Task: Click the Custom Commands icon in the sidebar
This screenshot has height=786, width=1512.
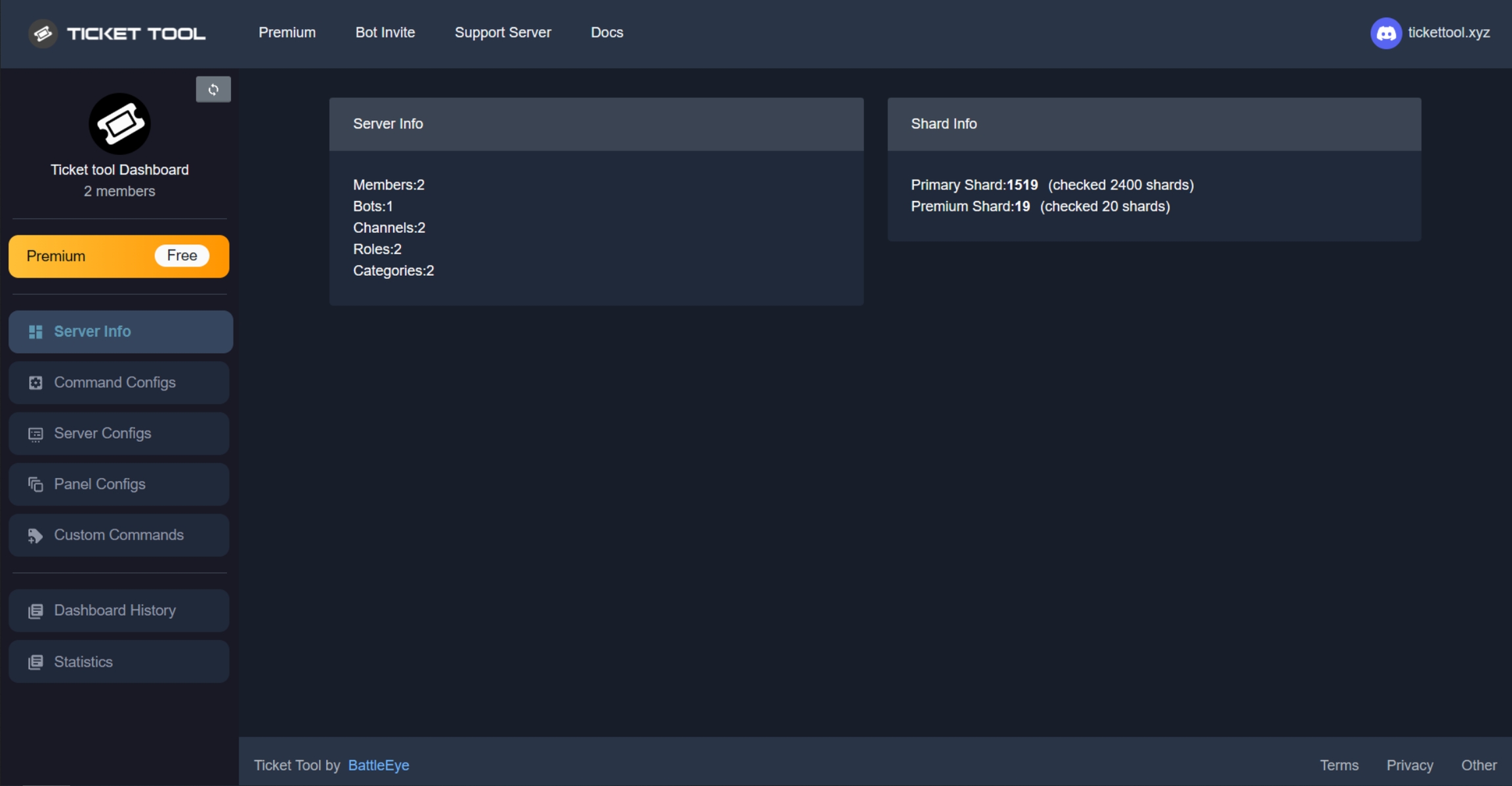Action: coord(35,536)
